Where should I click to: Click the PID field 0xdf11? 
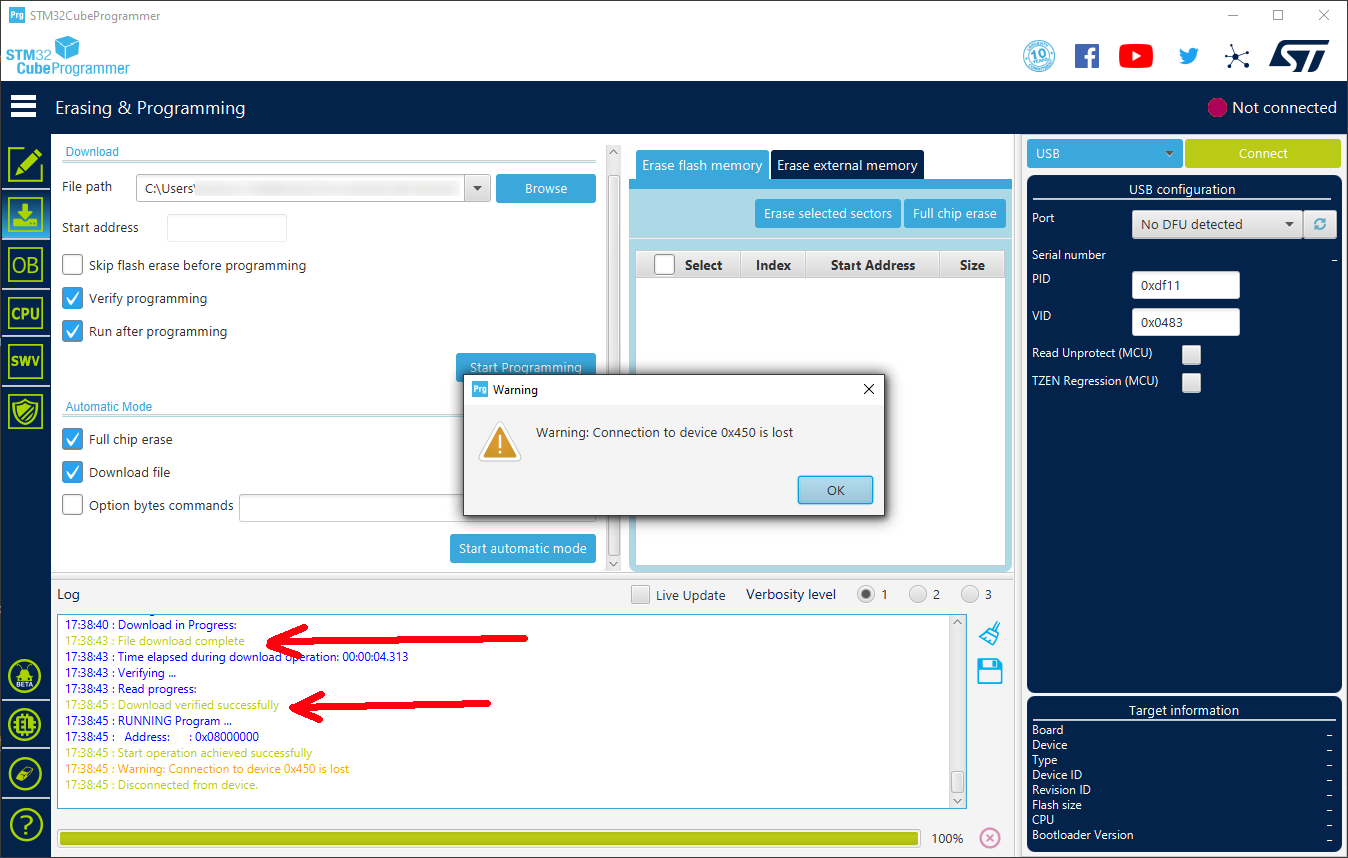pos(1186,285)
